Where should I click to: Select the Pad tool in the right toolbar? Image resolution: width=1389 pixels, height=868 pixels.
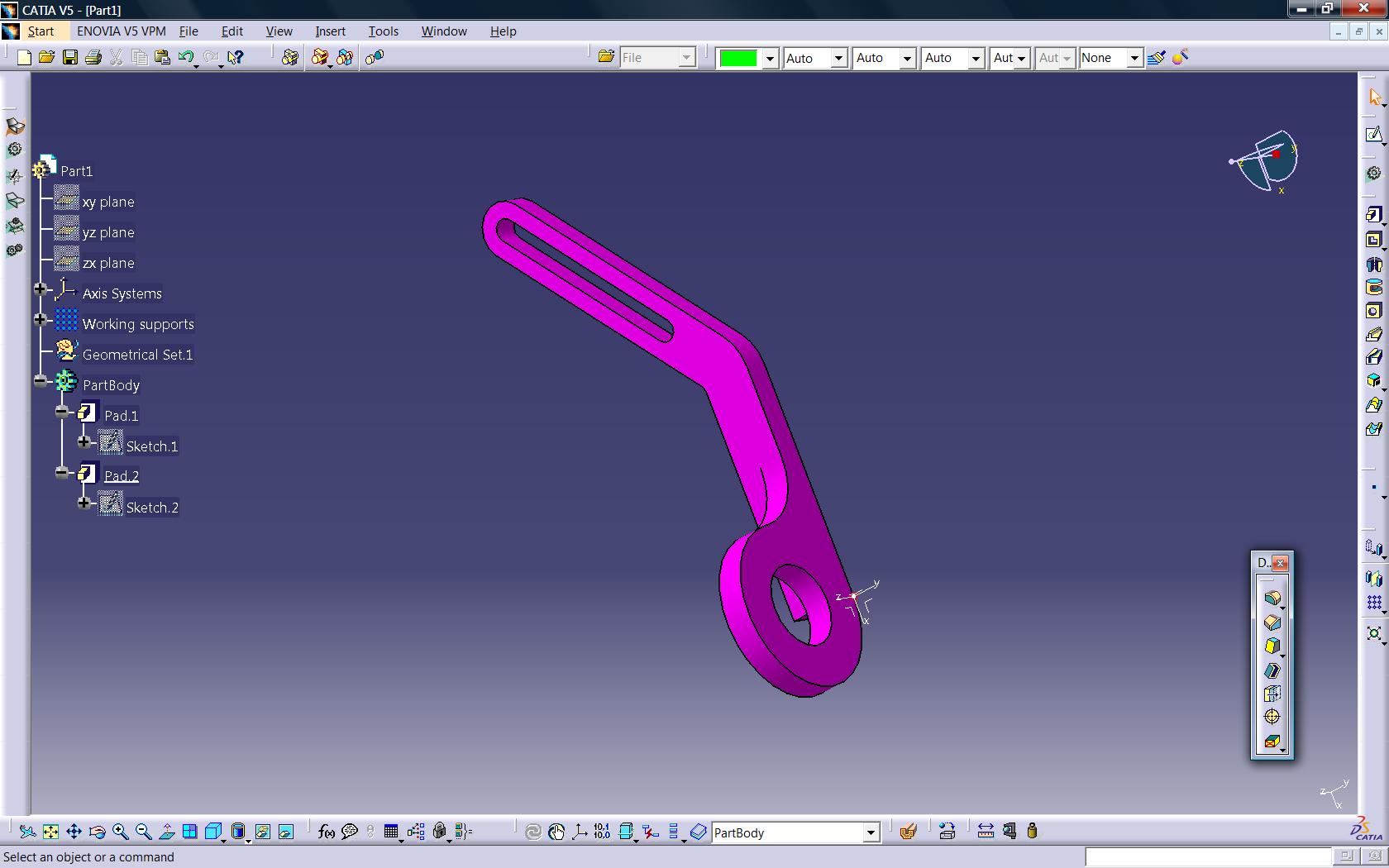(1373, 215)
